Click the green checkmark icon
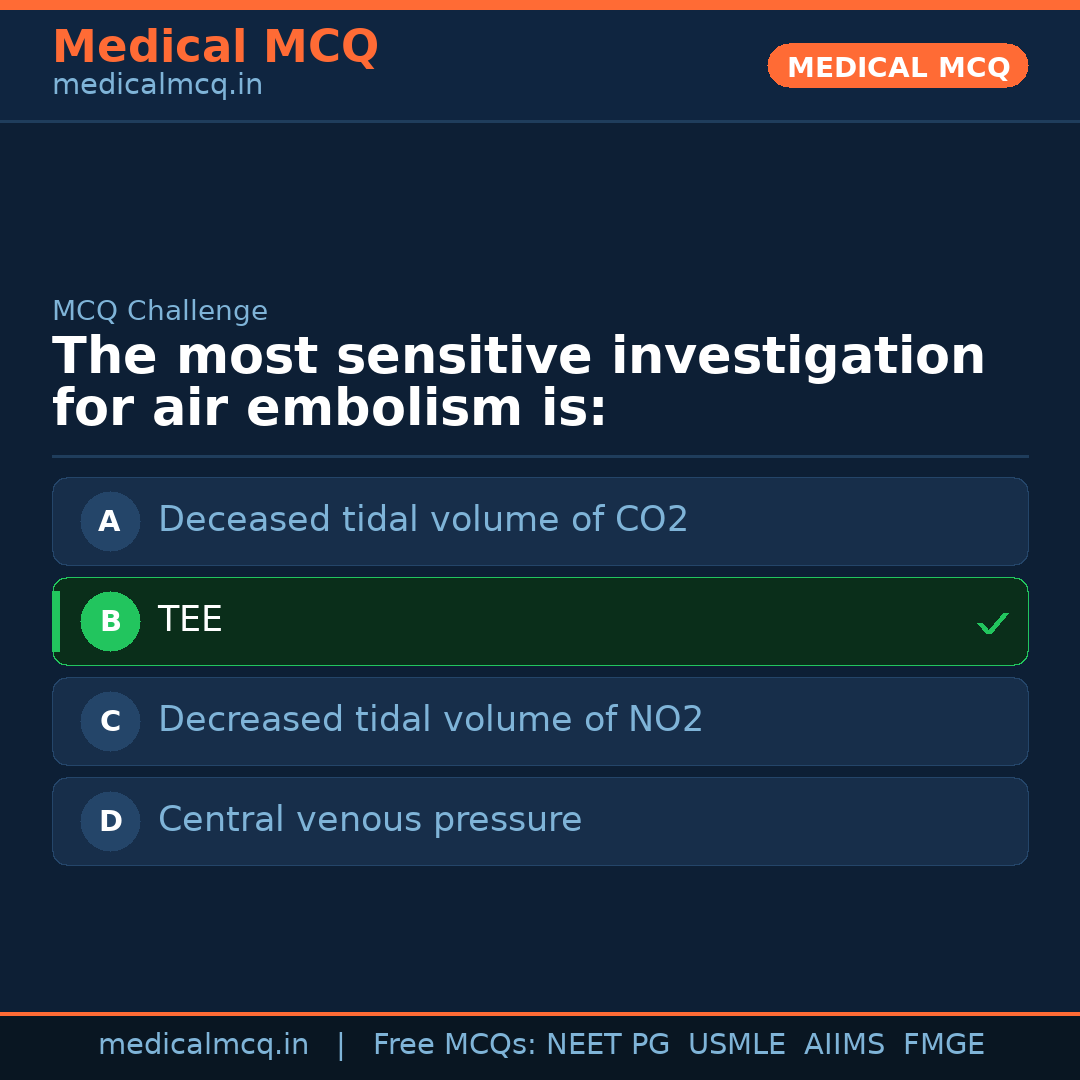This screenshot has width=1080, height=1080. click(992, 623)
